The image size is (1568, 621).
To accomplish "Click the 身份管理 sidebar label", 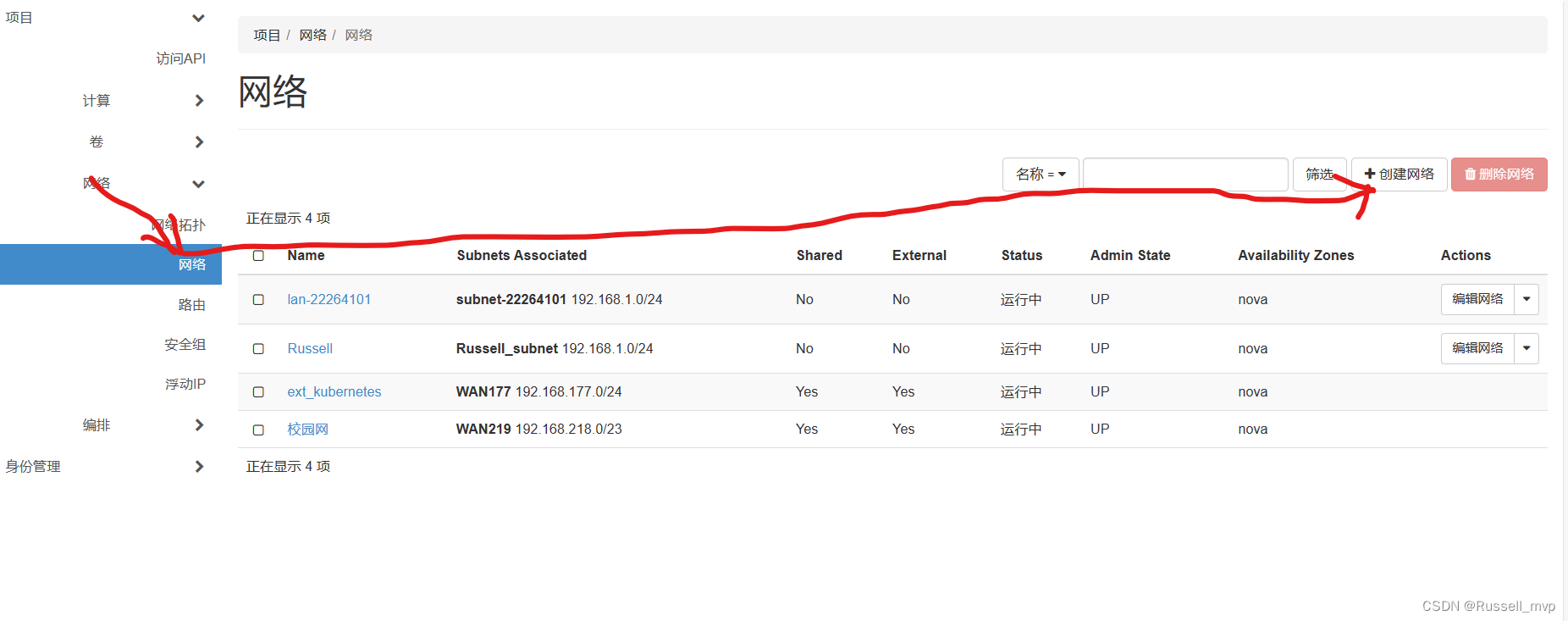I will (33, 466).
